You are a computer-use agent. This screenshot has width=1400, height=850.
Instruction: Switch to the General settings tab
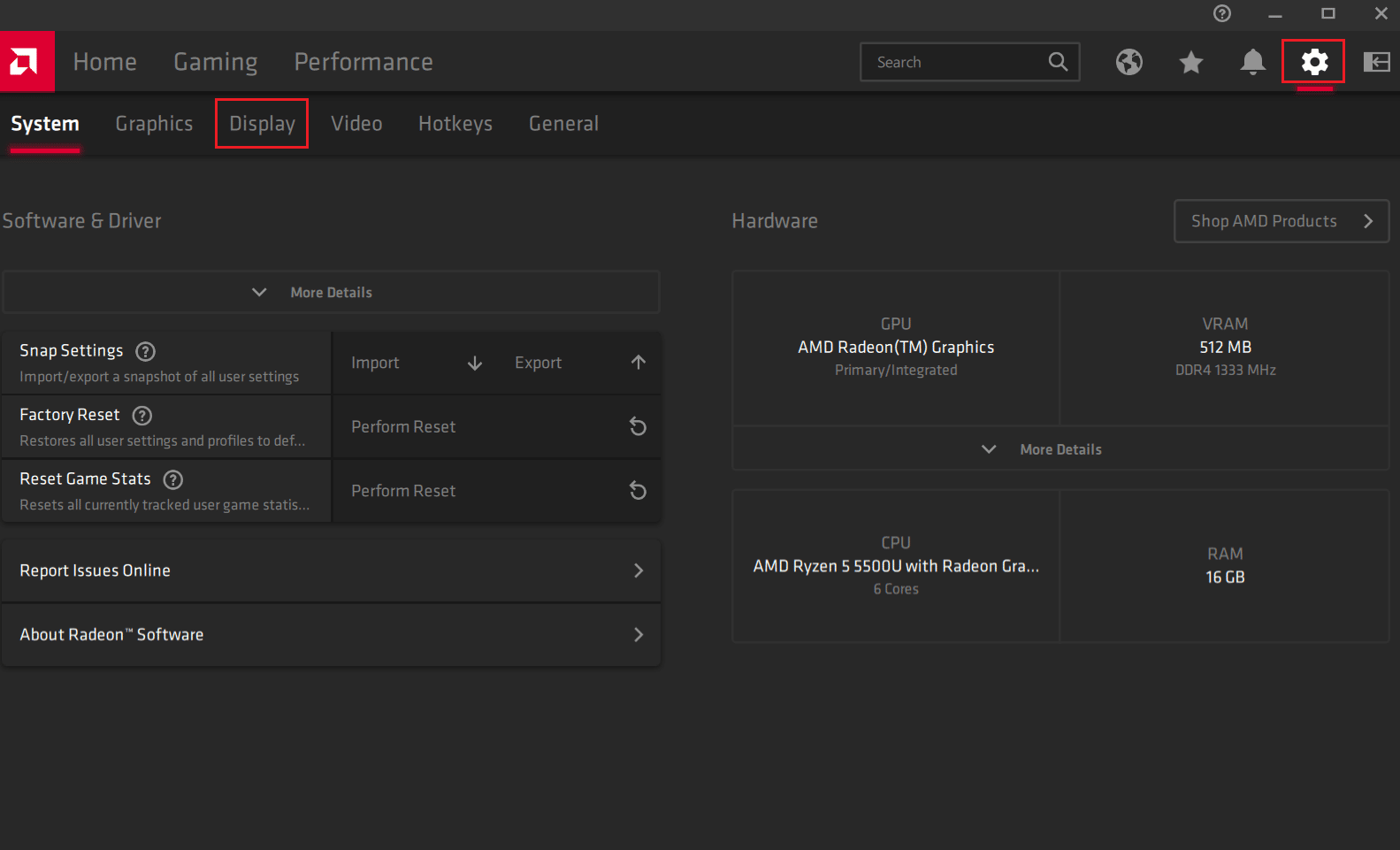click(x=563, y=124)
